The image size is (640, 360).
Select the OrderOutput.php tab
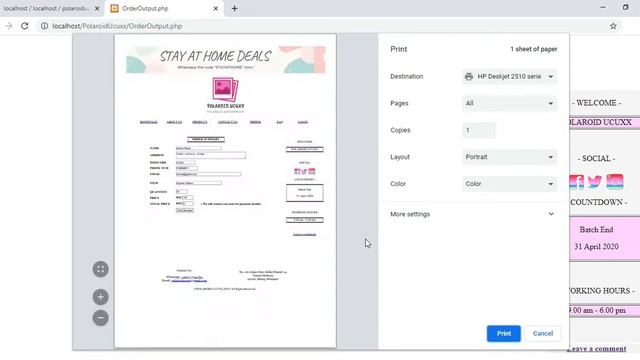coord(164,8)
